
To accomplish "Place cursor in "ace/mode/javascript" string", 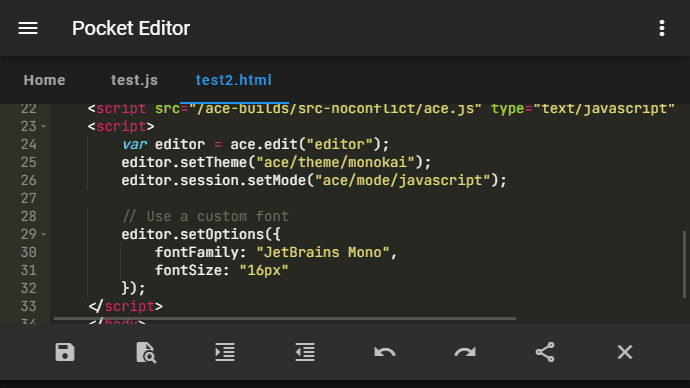I will click(403, 180).
